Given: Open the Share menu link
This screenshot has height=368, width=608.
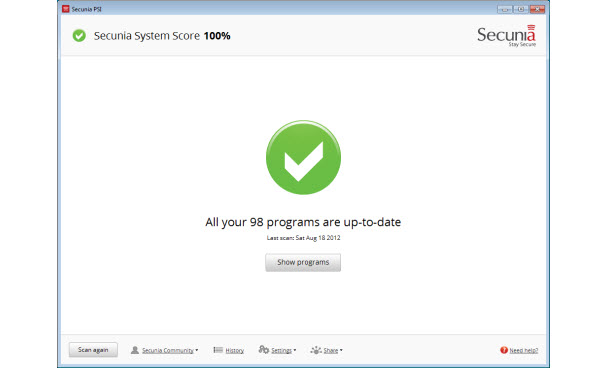Looking at the screenshot, I should click(331, 351).
